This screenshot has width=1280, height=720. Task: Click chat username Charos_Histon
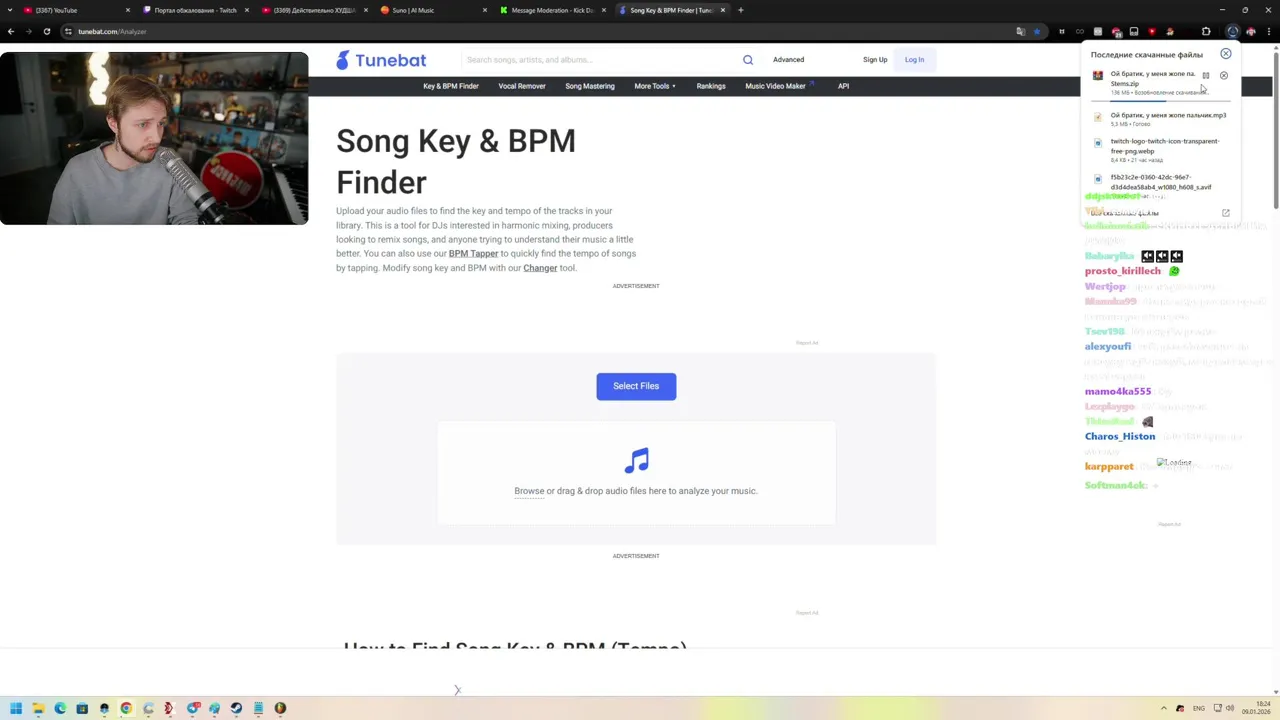(x=1120, y=436)
